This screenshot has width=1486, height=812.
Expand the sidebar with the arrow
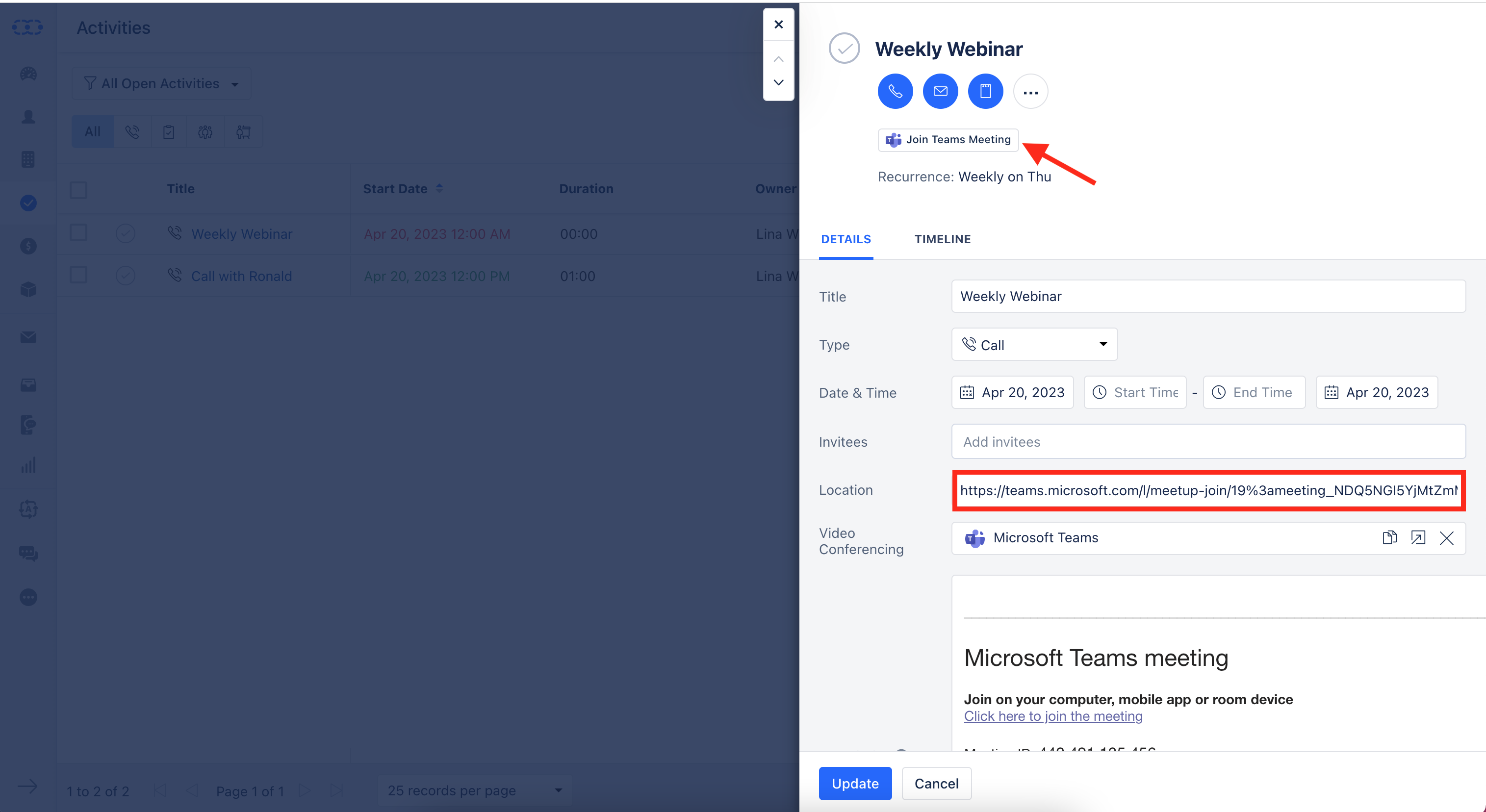pos(27,786)
